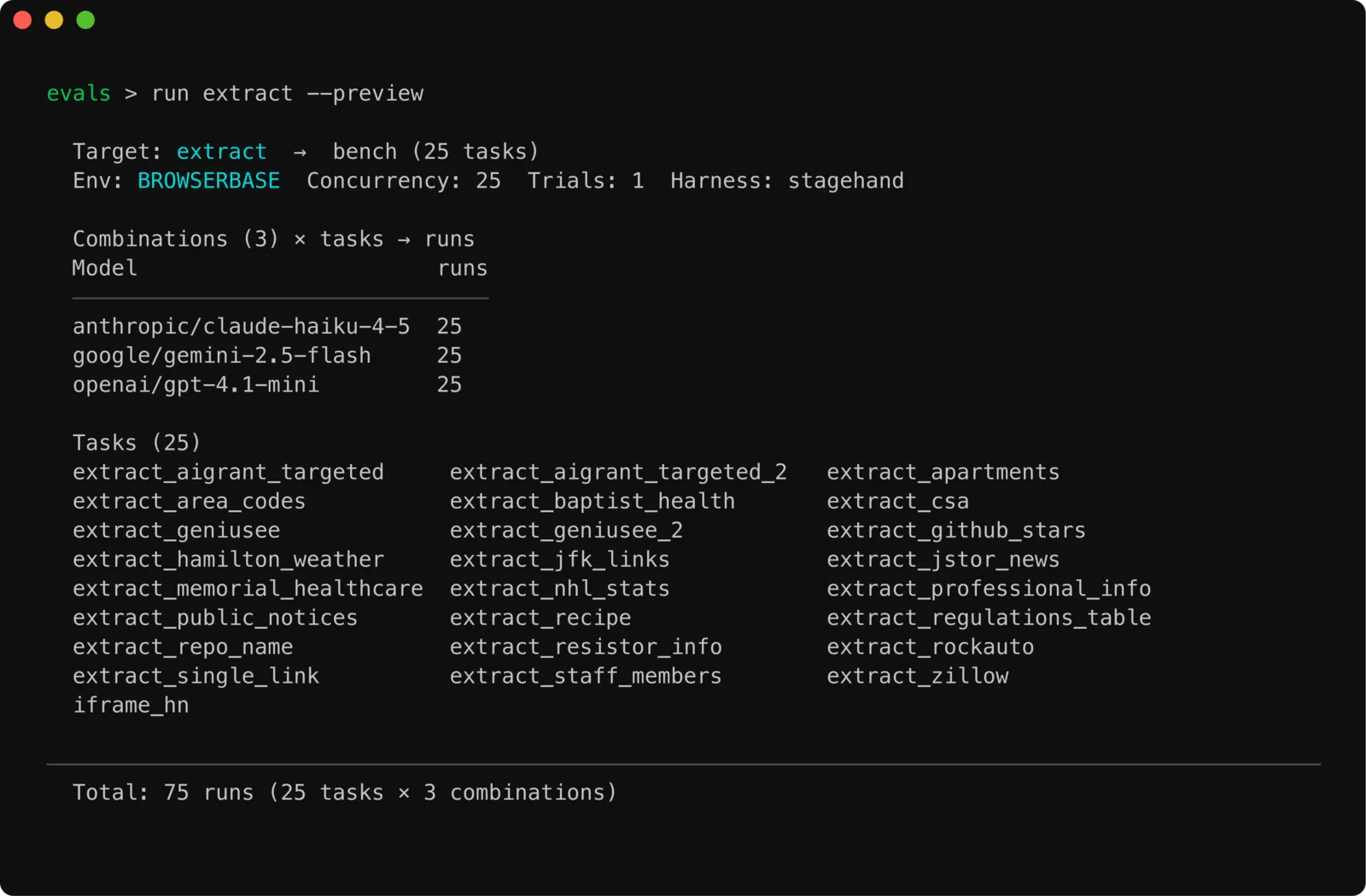
Task: Select the openai/gpt-4.1-mini model row
Action: [267, 384]
